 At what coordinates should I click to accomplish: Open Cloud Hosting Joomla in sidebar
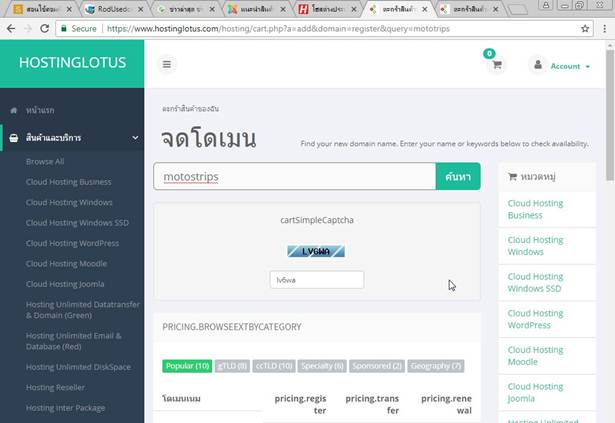pos(65,284)
